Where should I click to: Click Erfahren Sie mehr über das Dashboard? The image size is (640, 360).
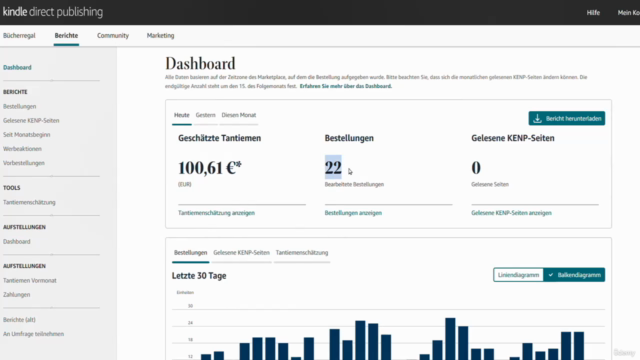tap(346, 86)
